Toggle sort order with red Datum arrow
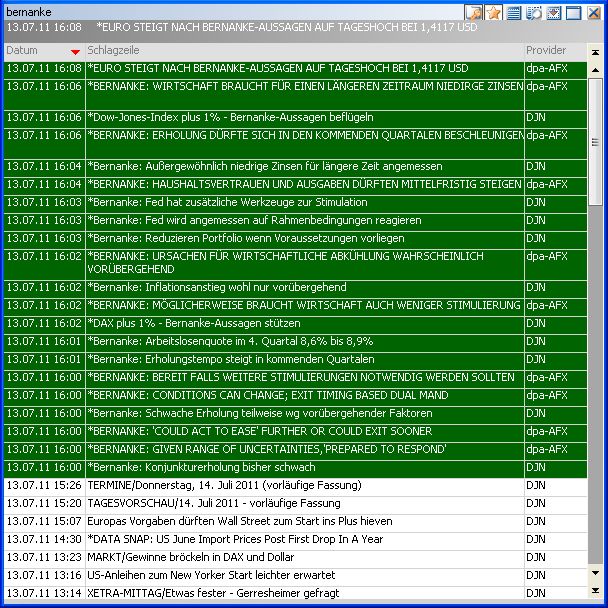The image size is (608, 608). [x=75, y=50]
